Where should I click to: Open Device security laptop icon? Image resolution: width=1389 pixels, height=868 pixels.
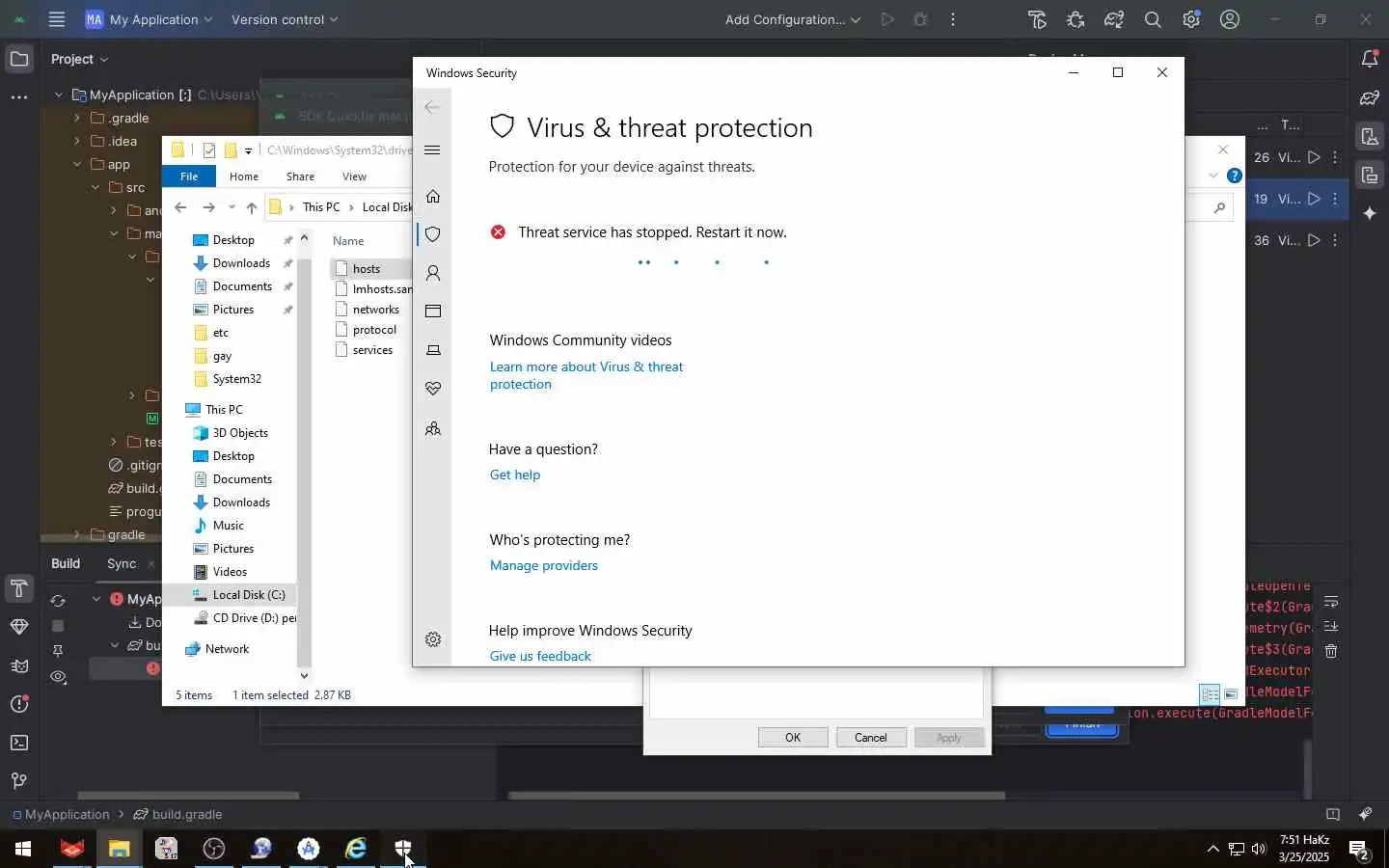point(433,350)
